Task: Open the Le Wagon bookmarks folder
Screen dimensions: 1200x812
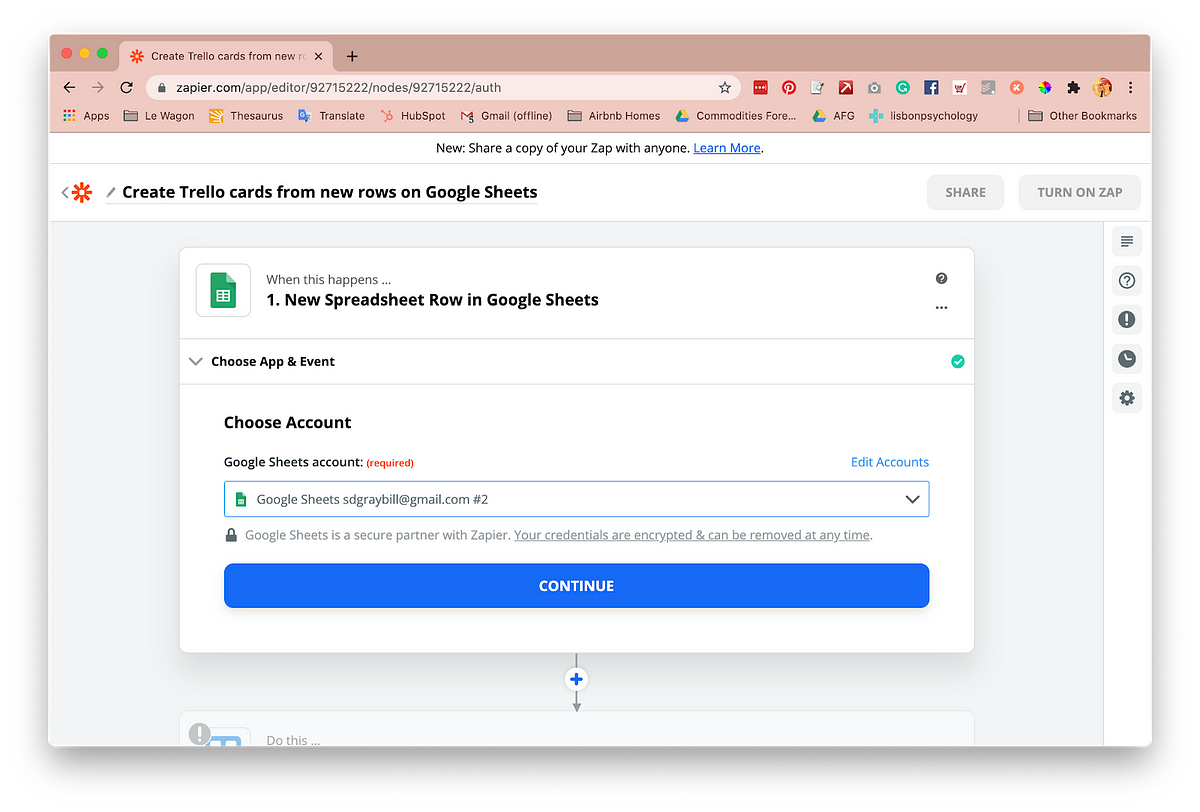Action: coord(159,116)
